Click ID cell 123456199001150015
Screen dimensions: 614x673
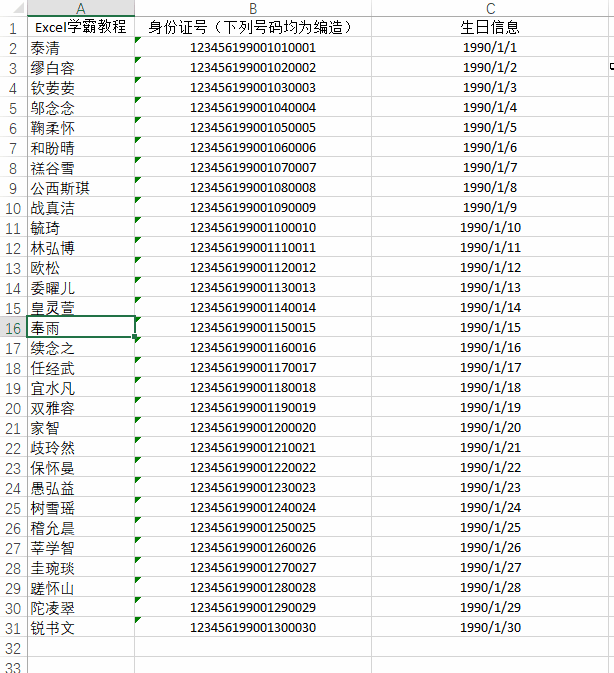[253, 327]
